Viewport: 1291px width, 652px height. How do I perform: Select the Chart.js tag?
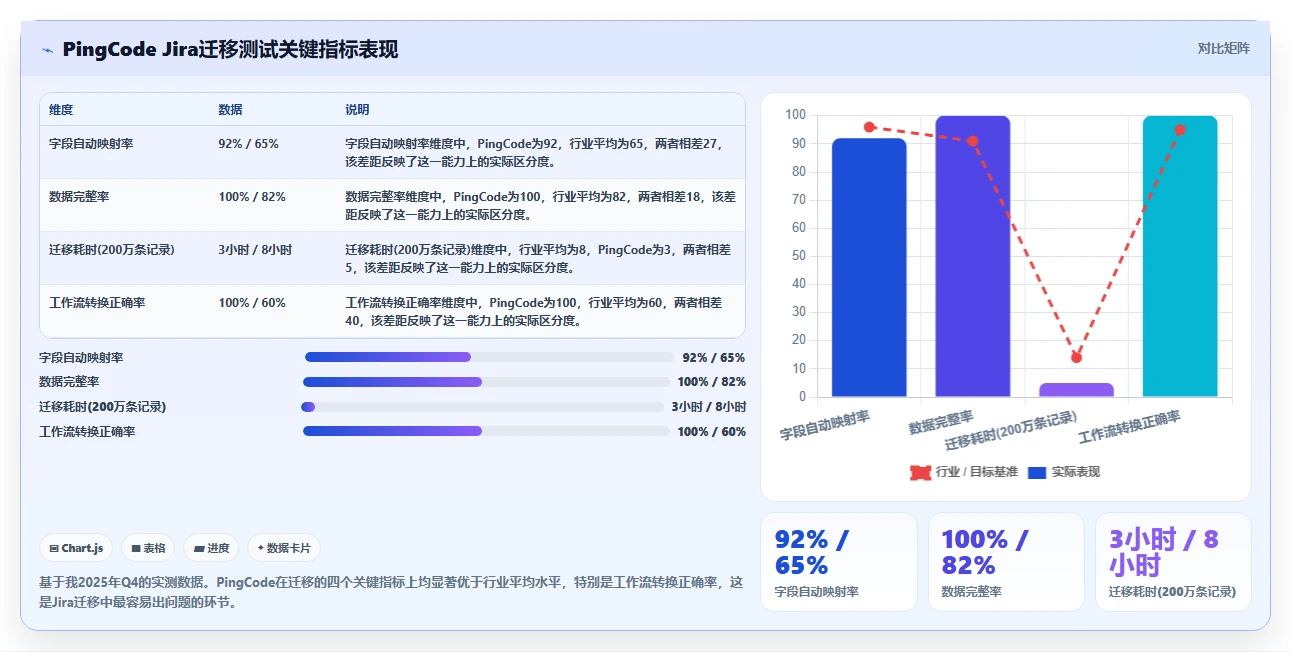[76, 548]
